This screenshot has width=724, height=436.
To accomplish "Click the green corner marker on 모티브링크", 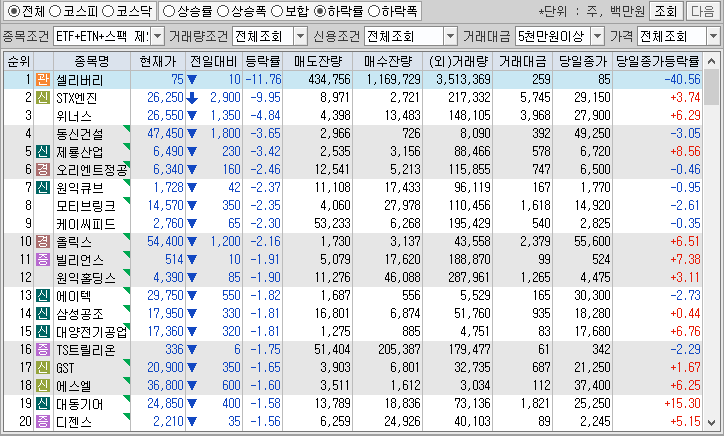I will 127,201.
